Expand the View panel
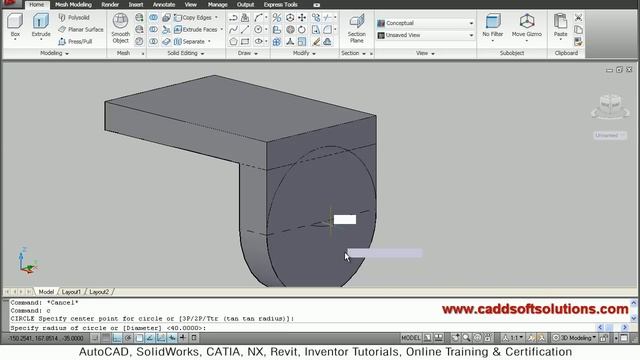The image size is (640, 360). tap(425, 53)
